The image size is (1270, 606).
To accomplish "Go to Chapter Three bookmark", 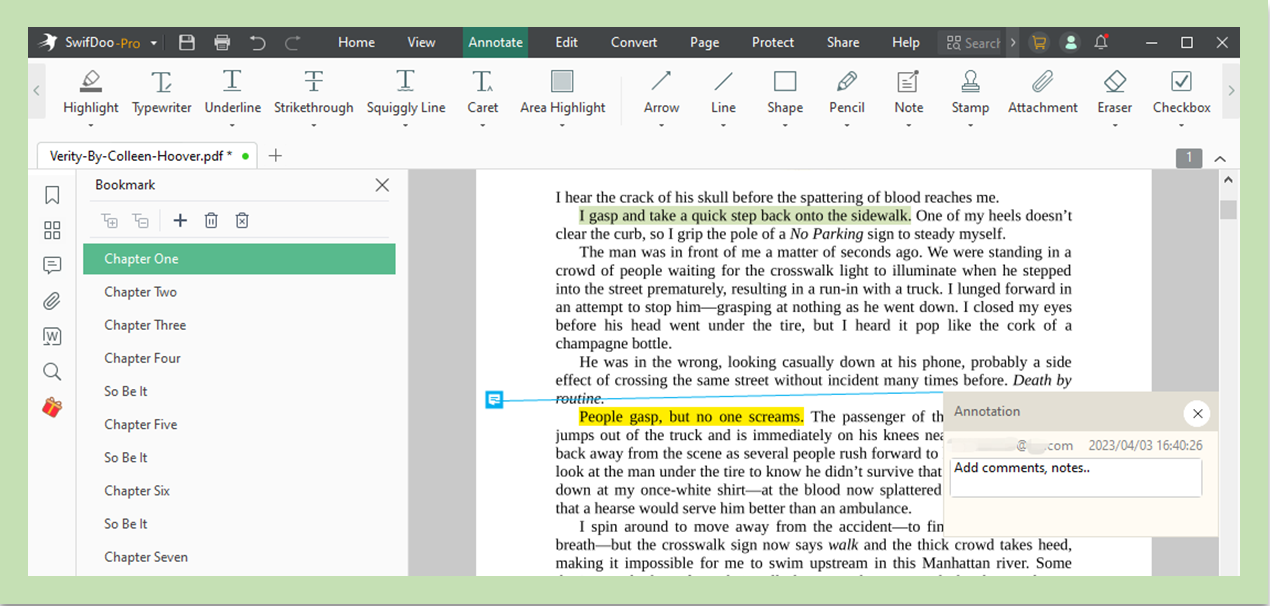I will [x=239, y=325].
